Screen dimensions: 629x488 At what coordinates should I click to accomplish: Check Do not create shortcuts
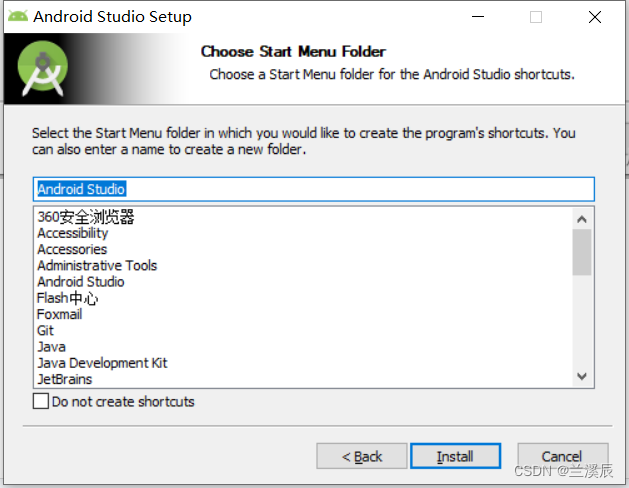coord(41,401)
